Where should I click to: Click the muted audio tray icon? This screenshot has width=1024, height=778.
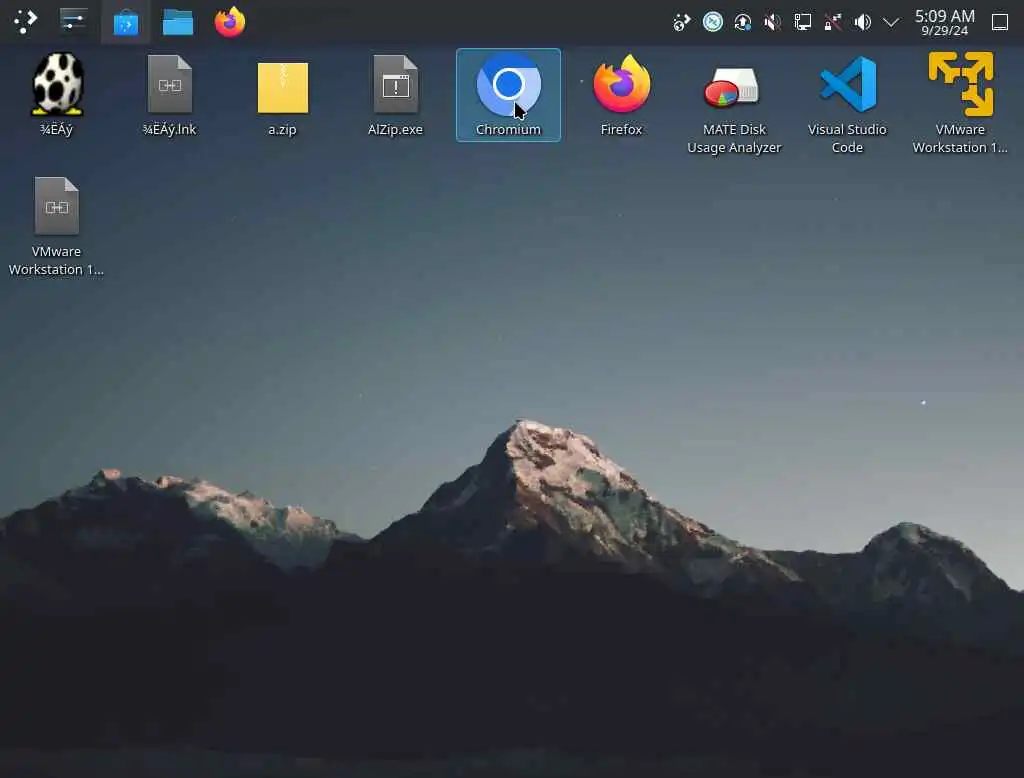pyautogui.click(x=772, y=23)
